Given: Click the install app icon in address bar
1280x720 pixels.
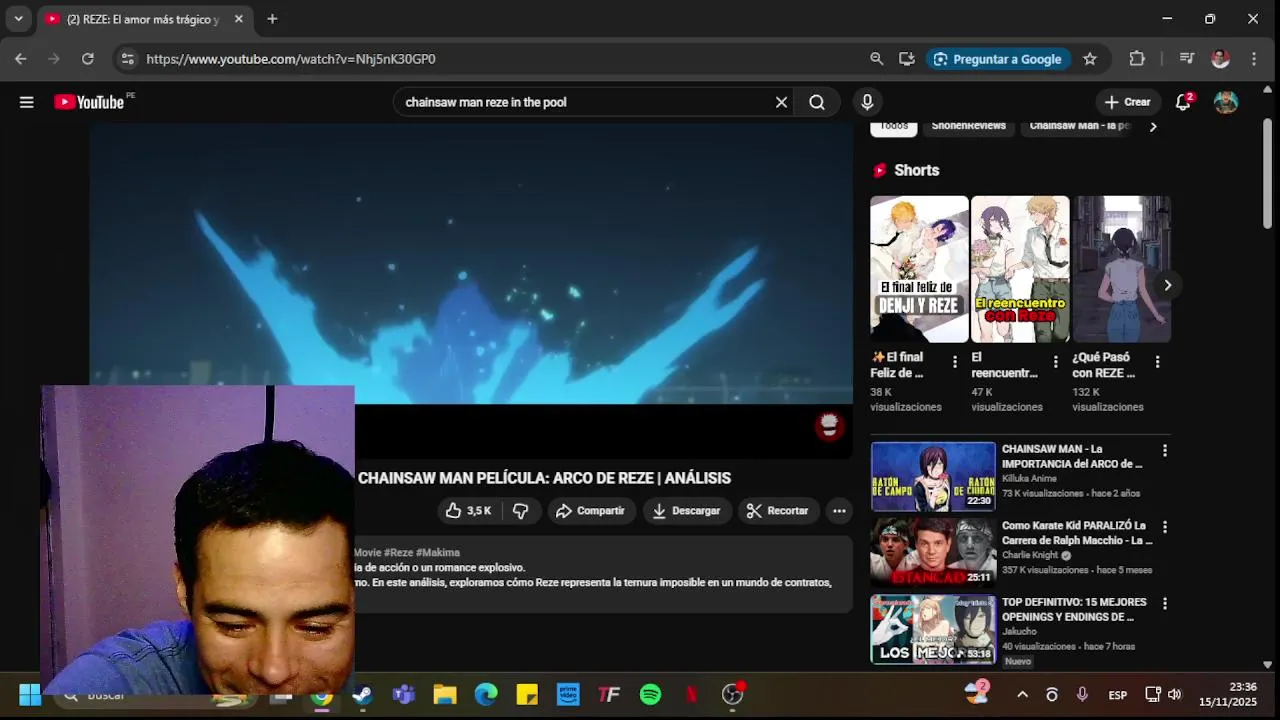Looking at the screenshot, I should 907,59.
